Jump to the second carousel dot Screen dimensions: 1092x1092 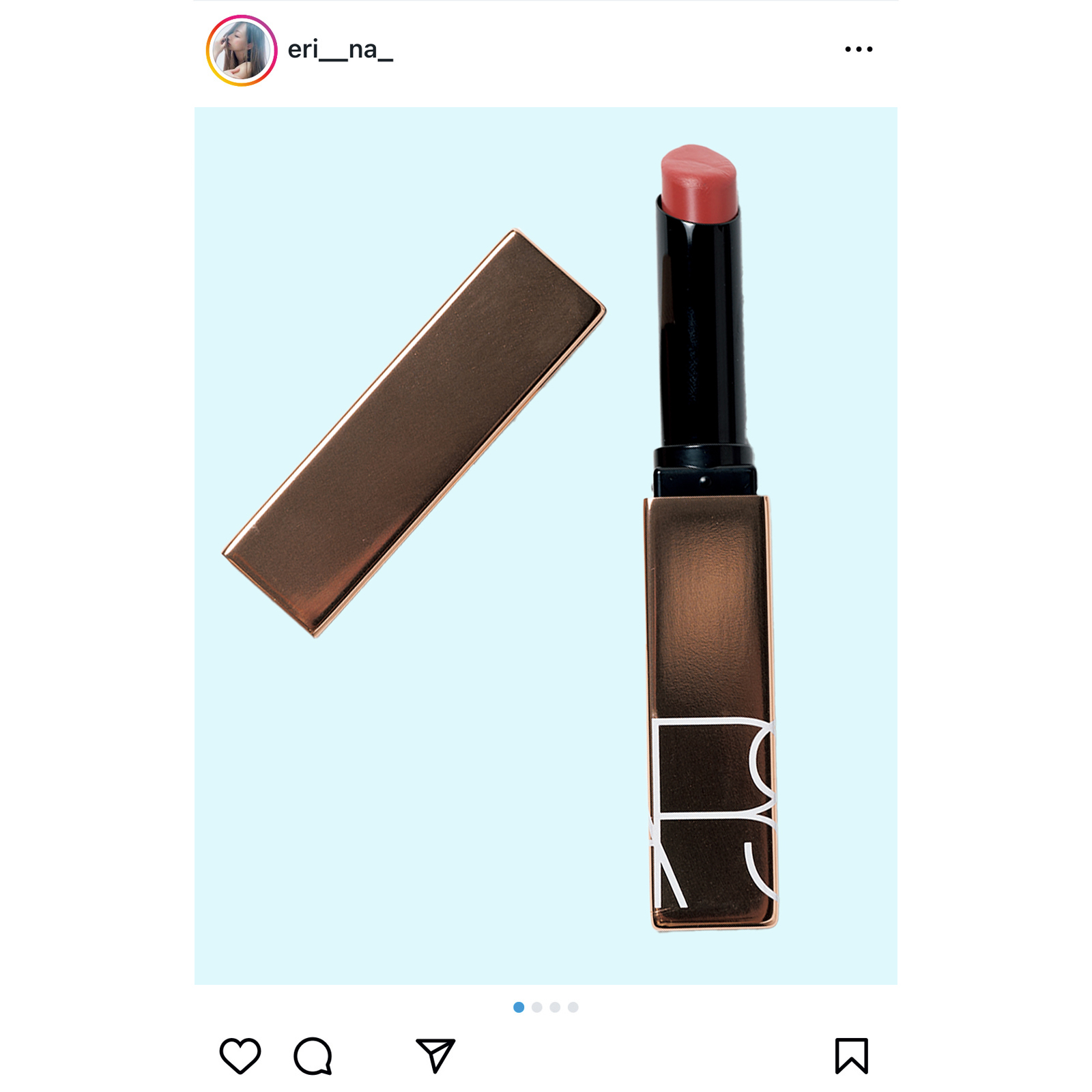[x=537, y=1007]
